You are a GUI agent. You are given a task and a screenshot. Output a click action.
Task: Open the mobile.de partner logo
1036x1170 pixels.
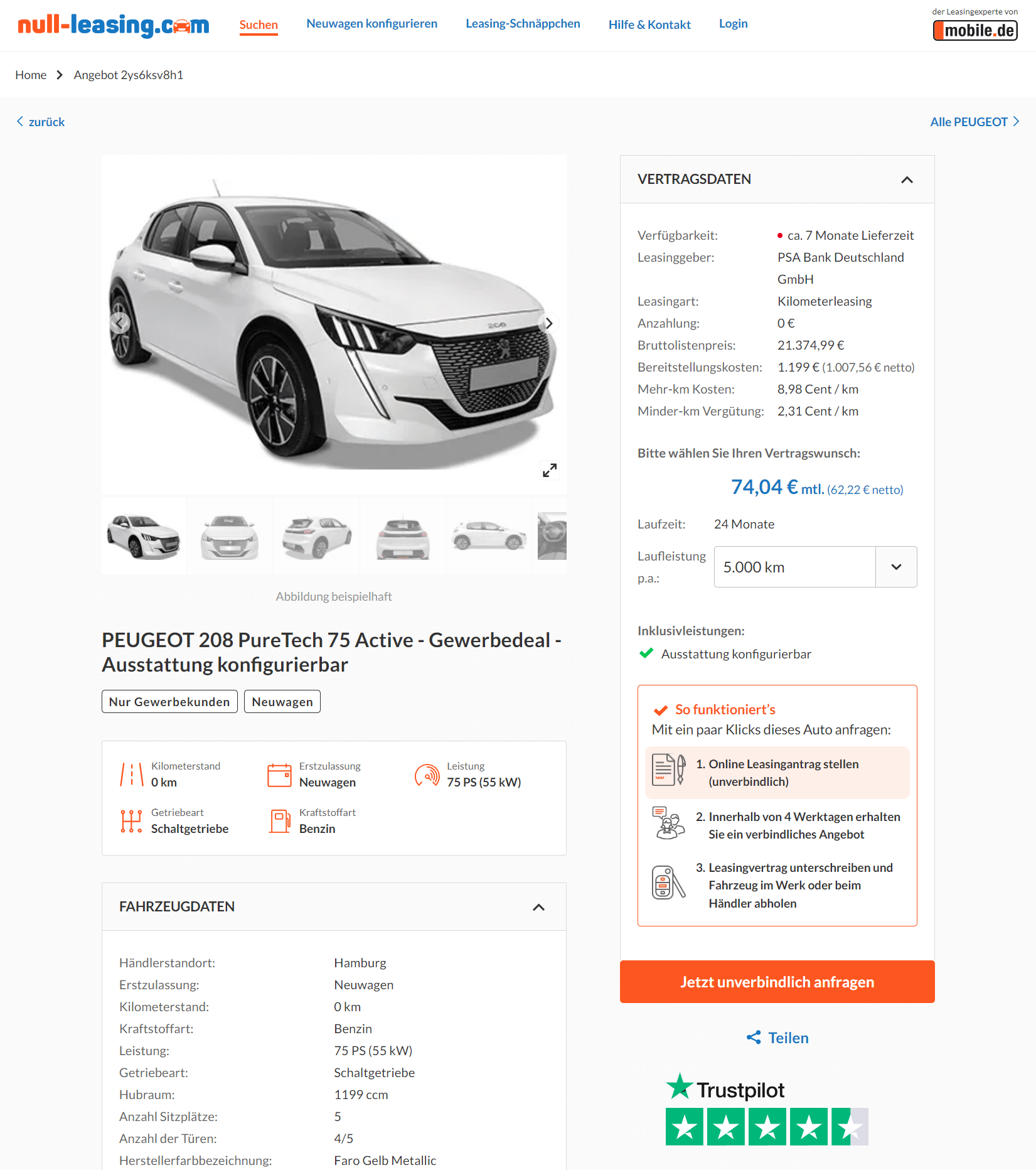click(x=975, y=30)
